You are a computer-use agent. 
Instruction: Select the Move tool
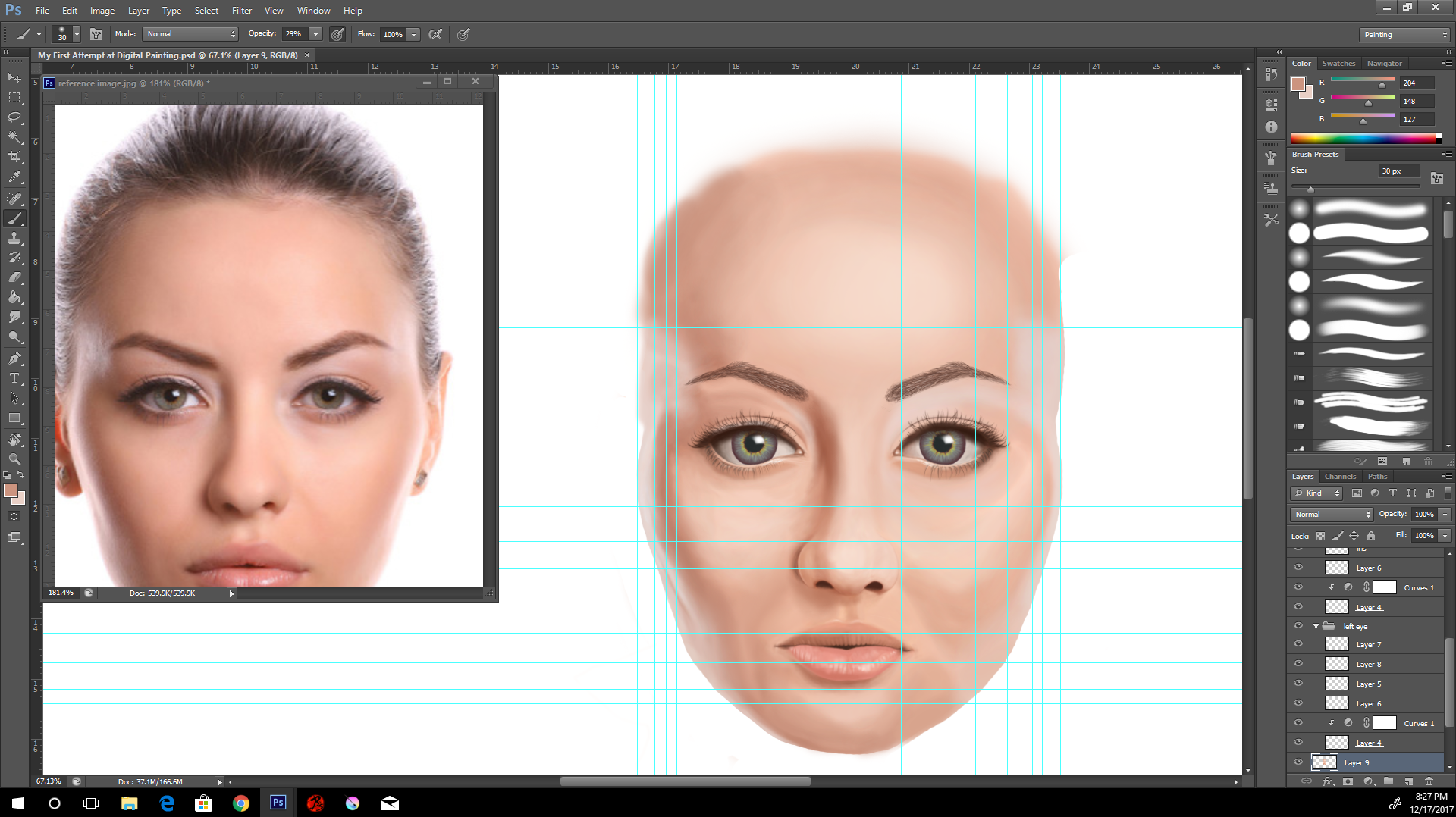click(x=14, y=78)
